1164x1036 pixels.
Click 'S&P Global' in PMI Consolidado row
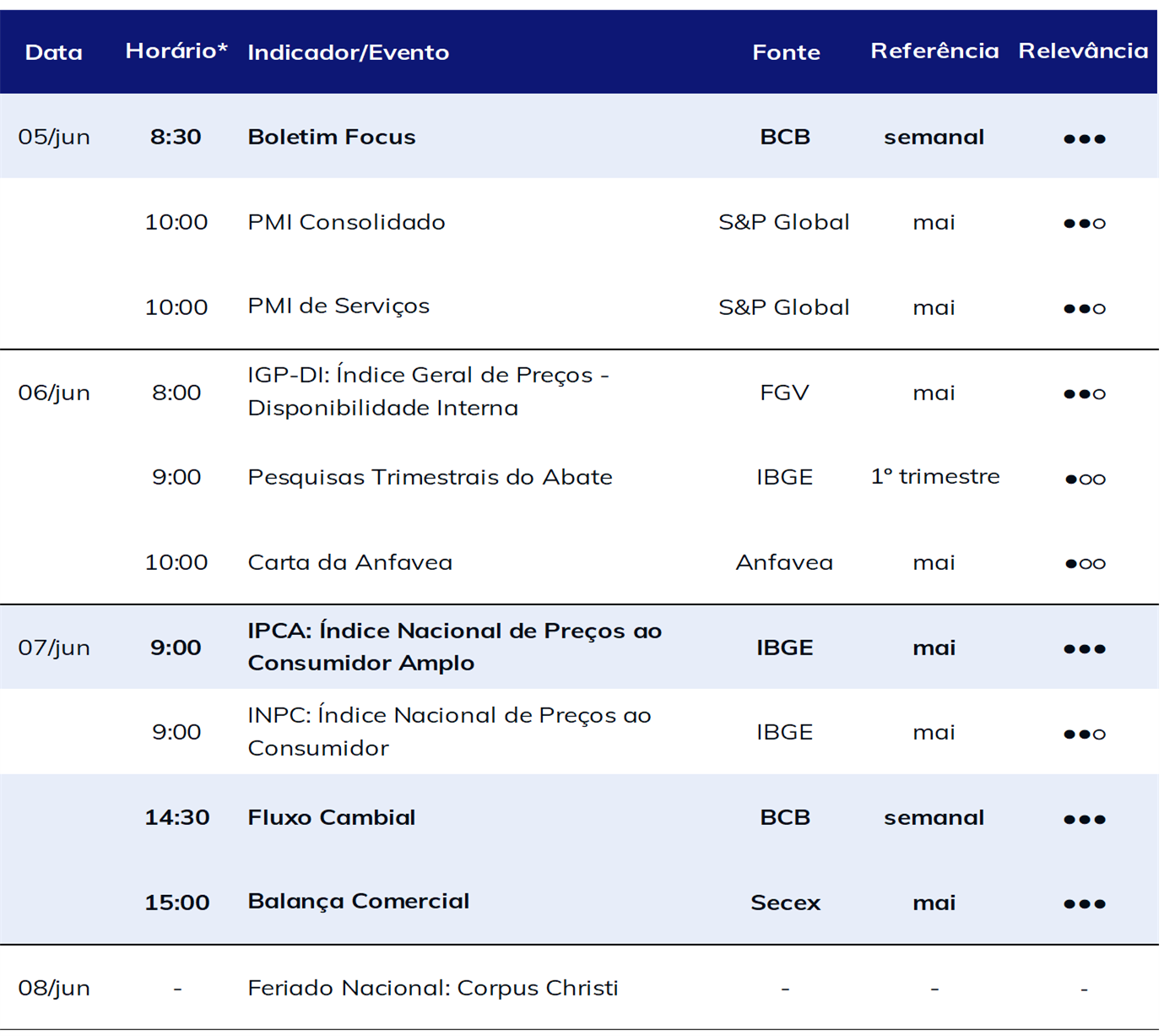click(784, 222)
